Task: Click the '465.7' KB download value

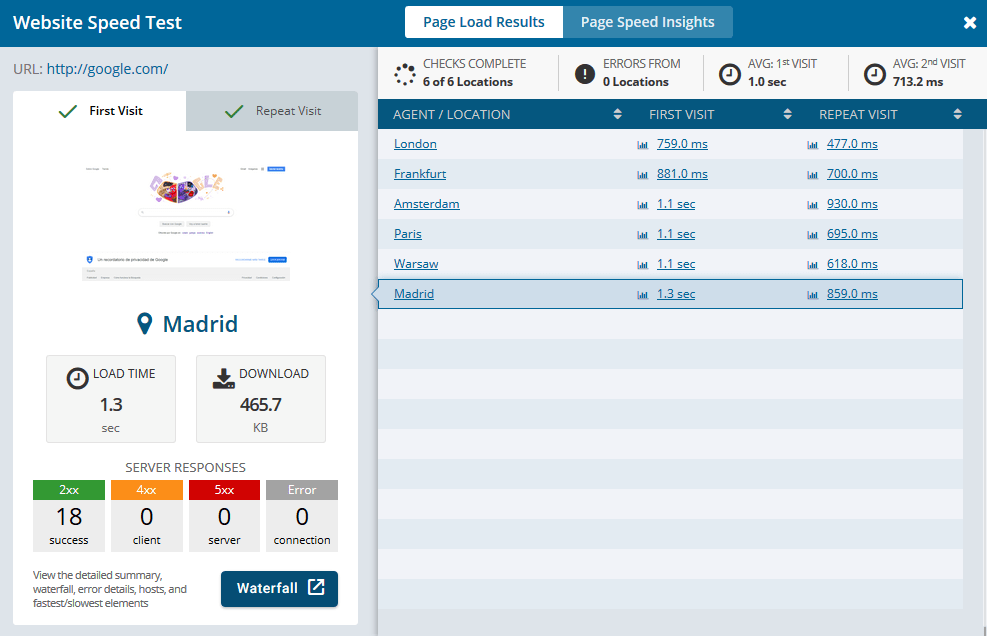Action: point(261,404)
